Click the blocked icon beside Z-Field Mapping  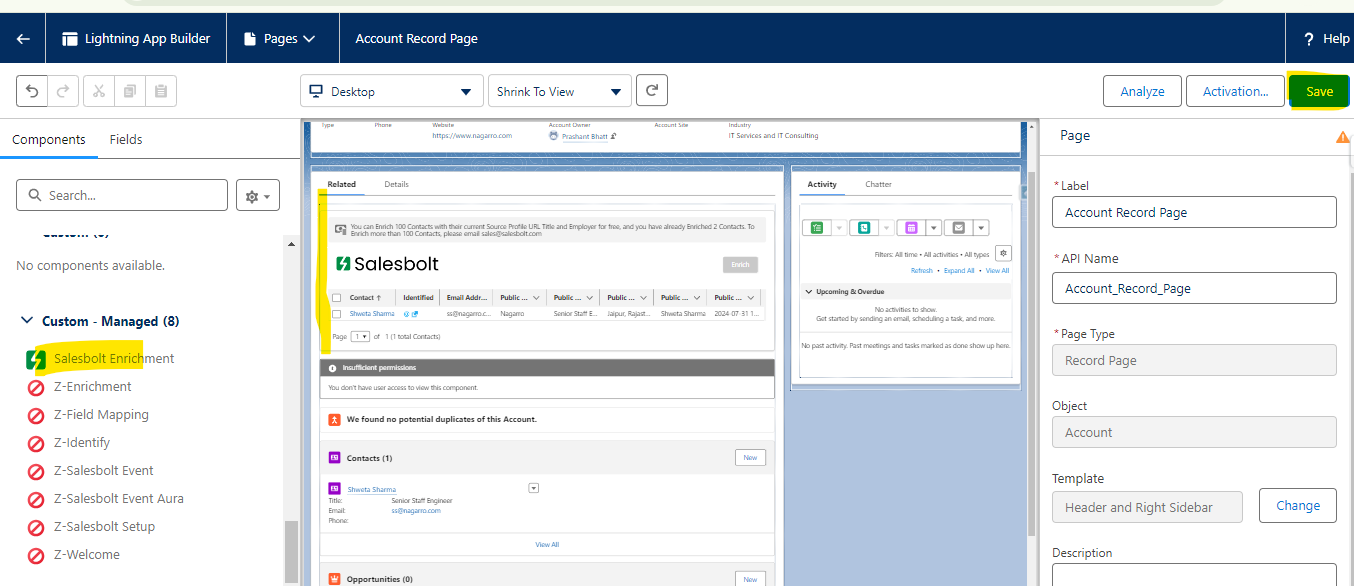pos(36,415)
